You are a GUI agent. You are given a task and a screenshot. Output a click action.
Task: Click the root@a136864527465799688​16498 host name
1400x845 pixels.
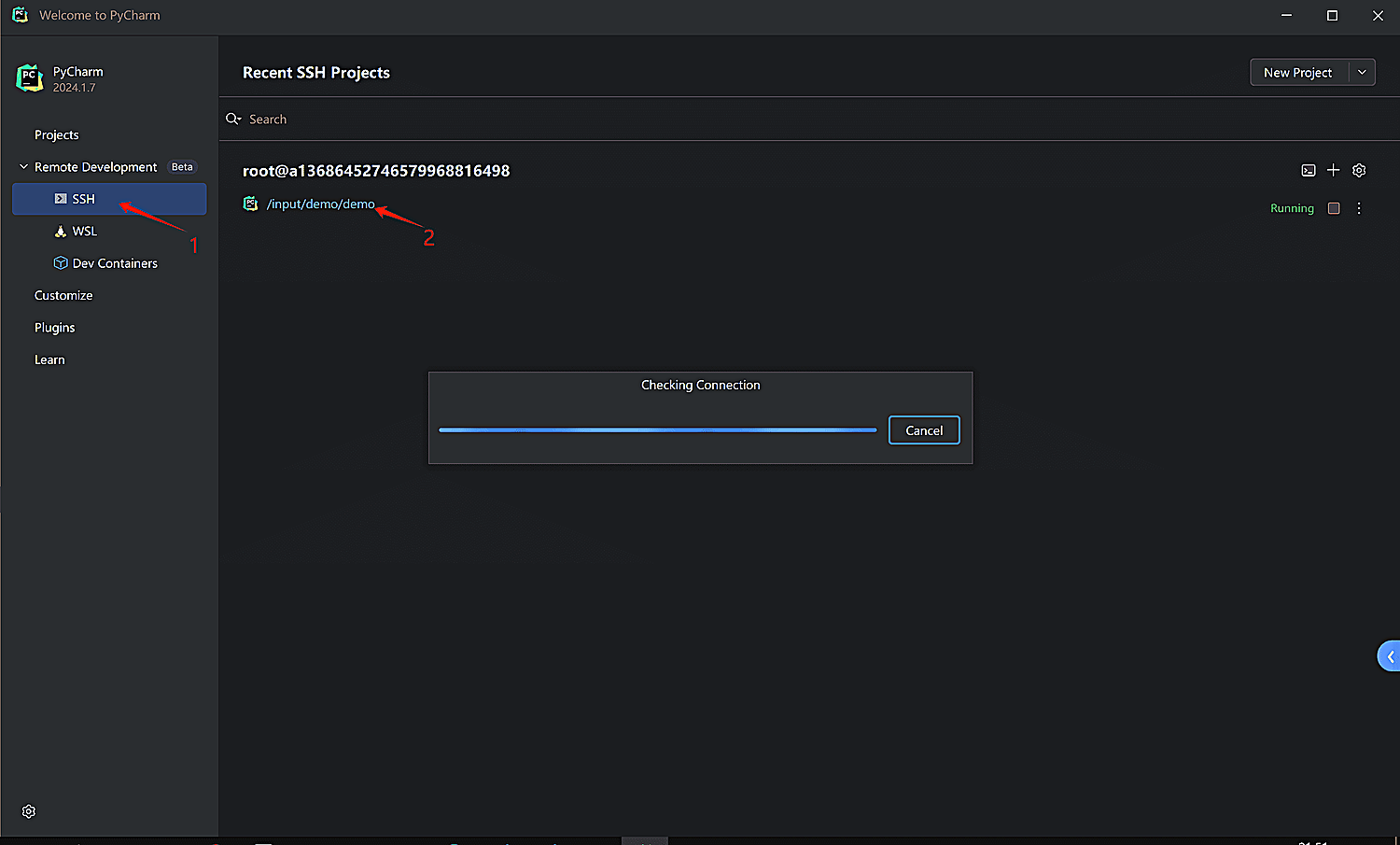click(376, 171)
